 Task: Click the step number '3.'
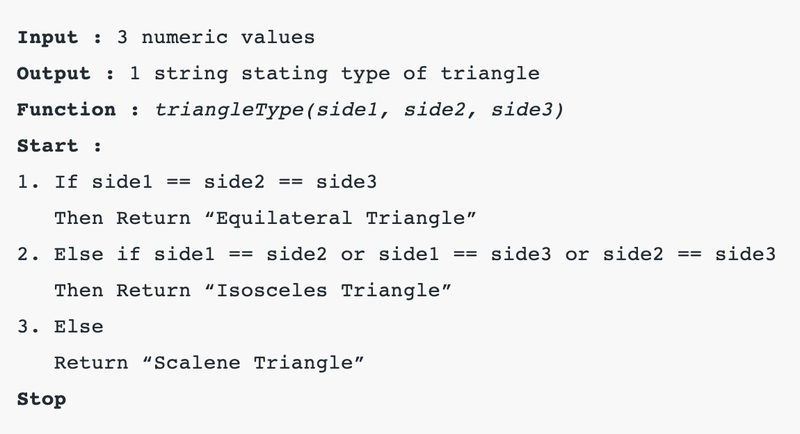tap(29, 327)
